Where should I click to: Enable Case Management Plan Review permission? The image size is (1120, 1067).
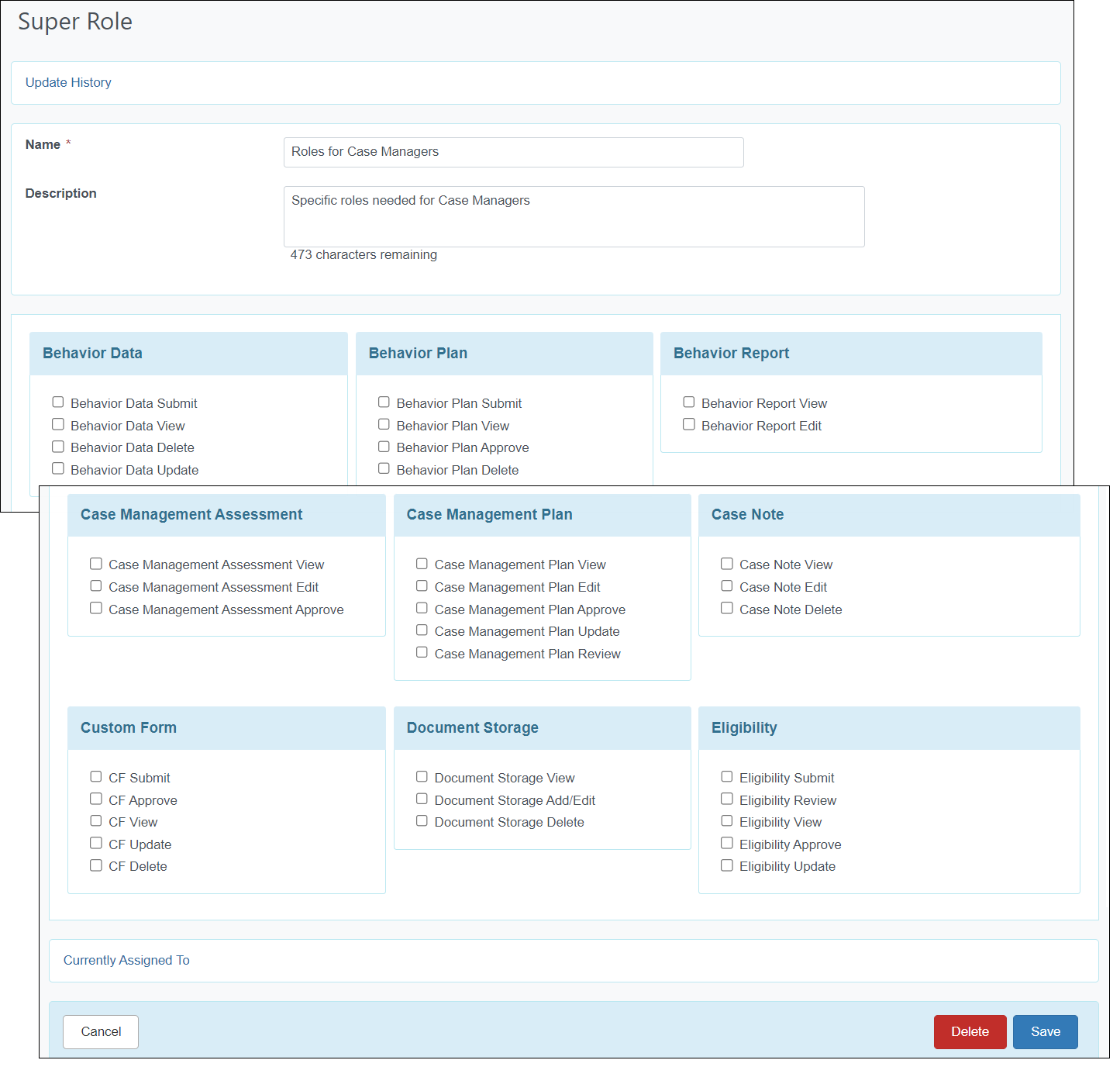click(x=422, y=652)
